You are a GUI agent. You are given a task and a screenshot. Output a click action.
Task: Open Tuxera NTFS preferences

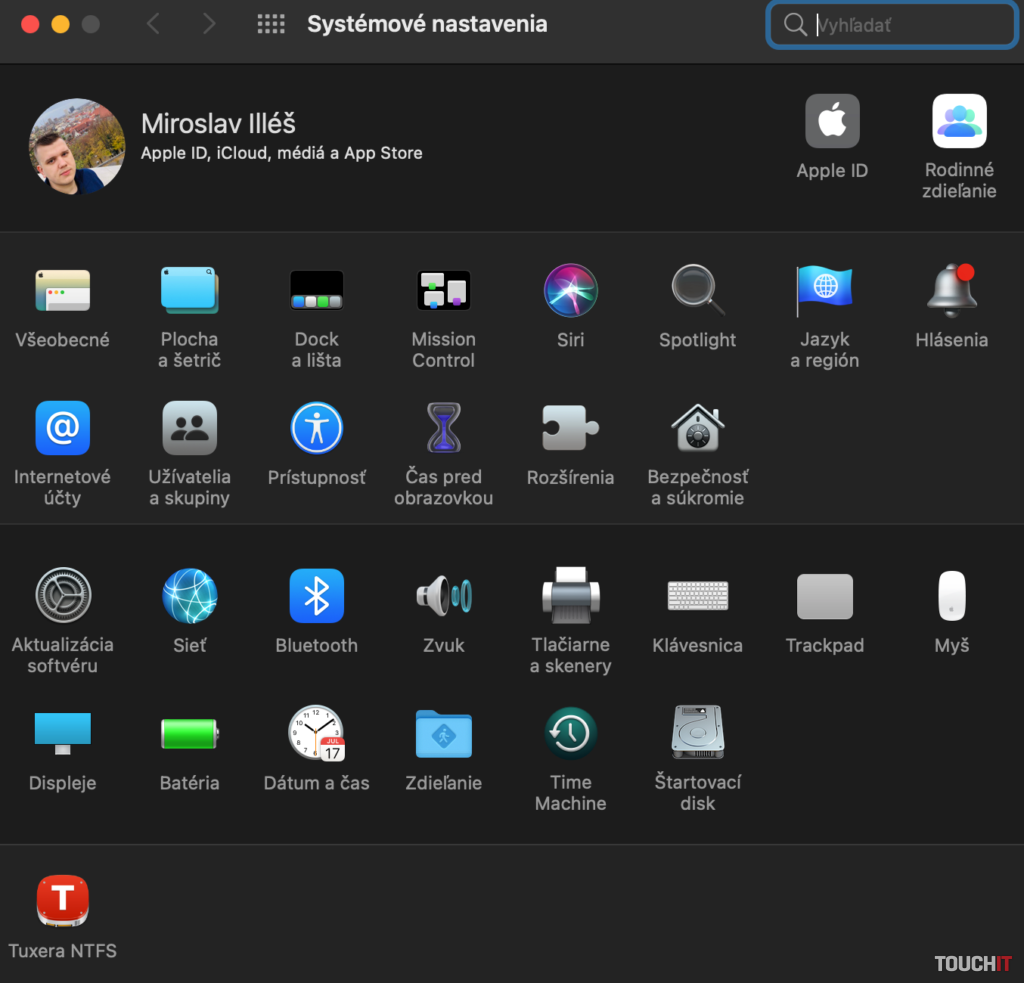click(x=62, y=900)
